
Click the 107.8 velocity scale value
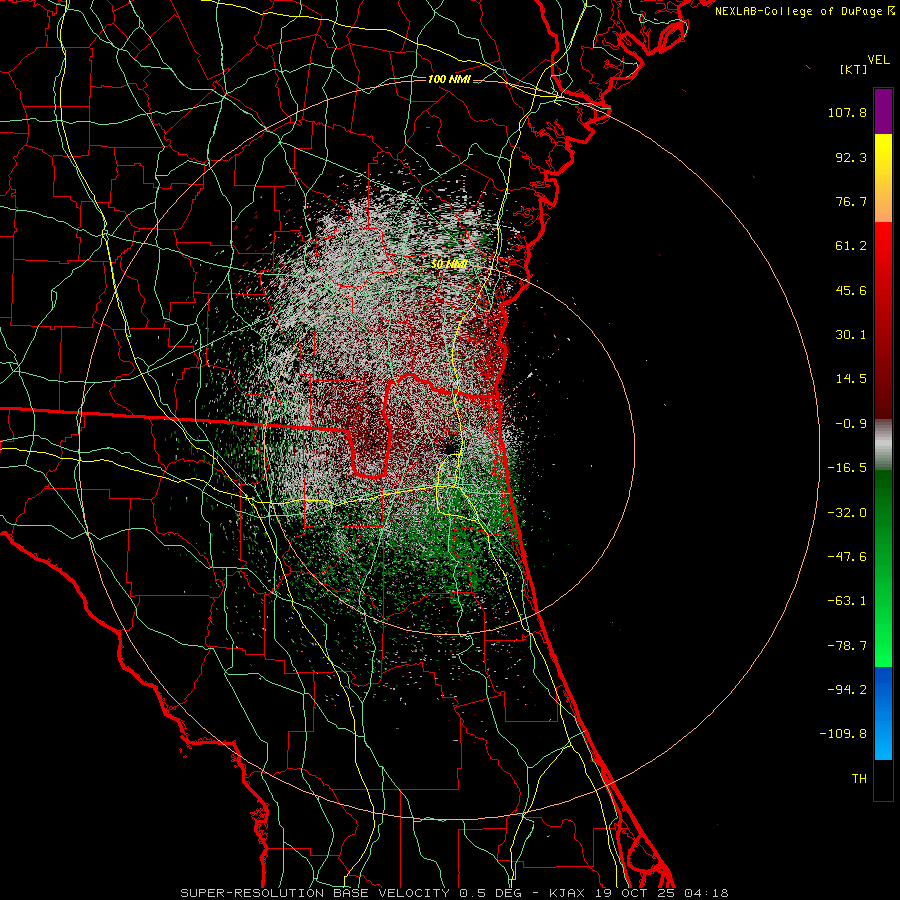[x=847, y=112]
